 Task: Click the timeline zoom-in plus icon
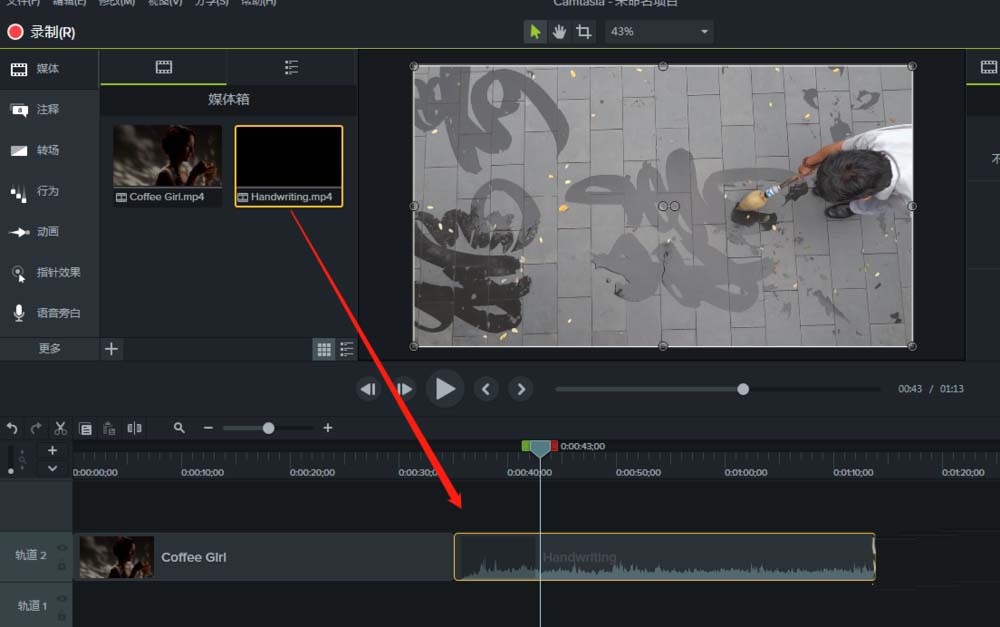[327, 428]
